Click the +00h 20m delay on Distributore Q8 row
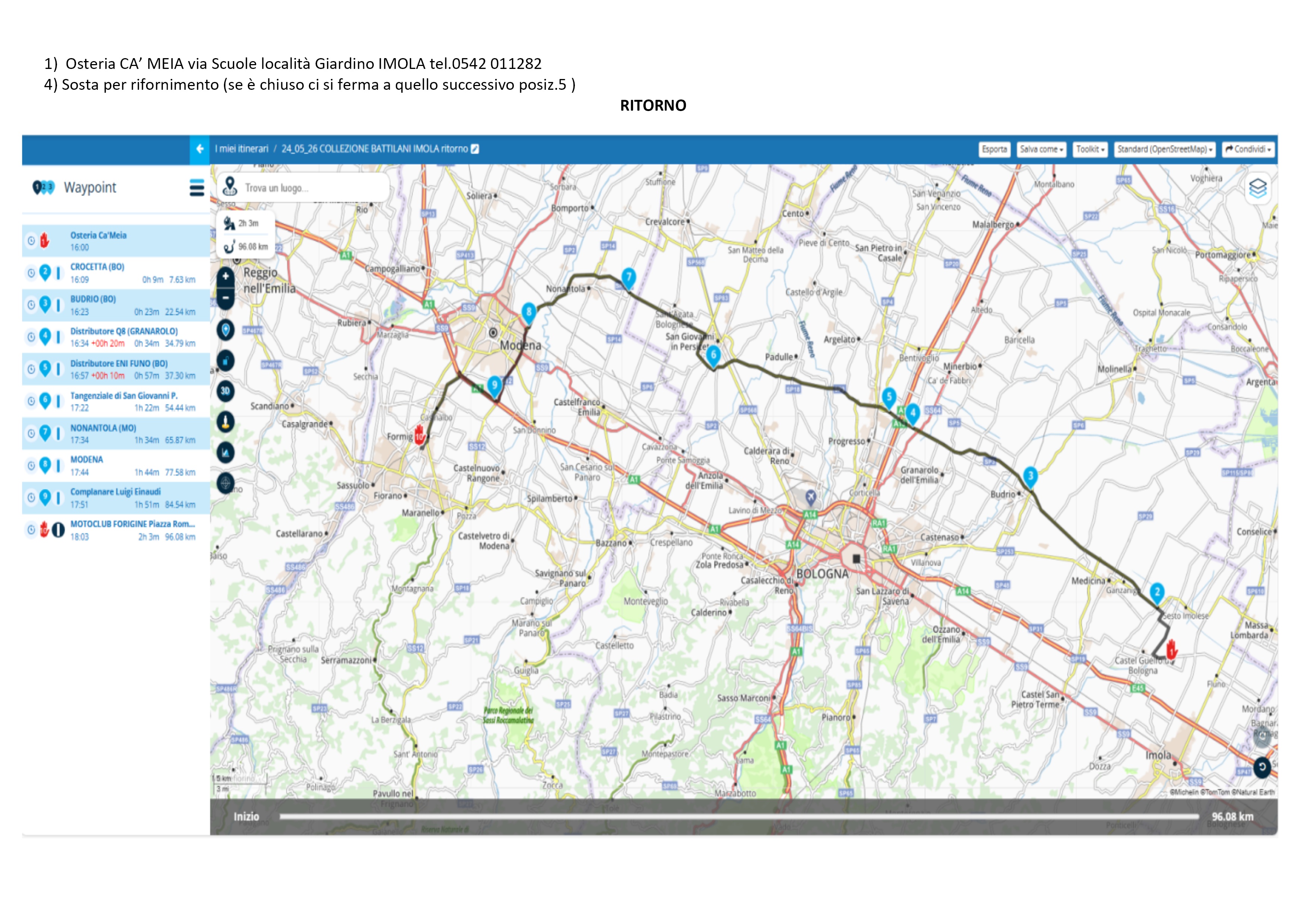The width and height of the screenshot is (1307, 924). (108, 344)
